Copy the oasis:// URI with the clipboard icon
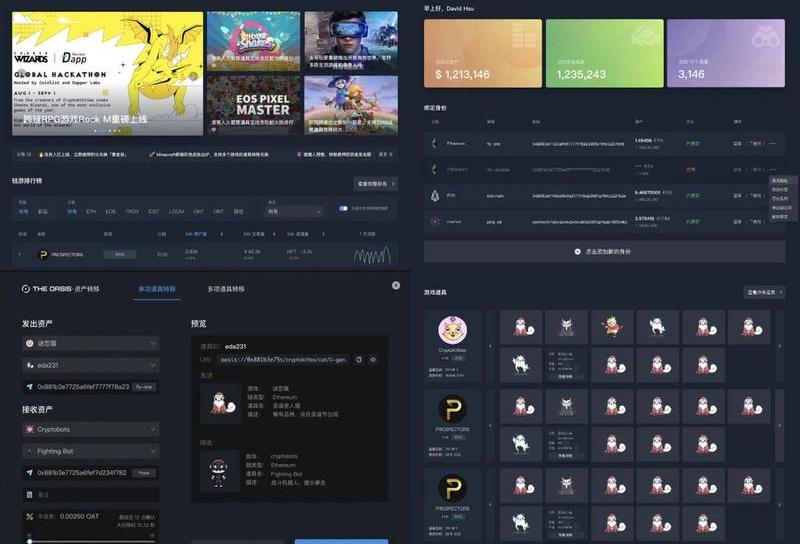800x544 pixels. click(x=359, y=360)
